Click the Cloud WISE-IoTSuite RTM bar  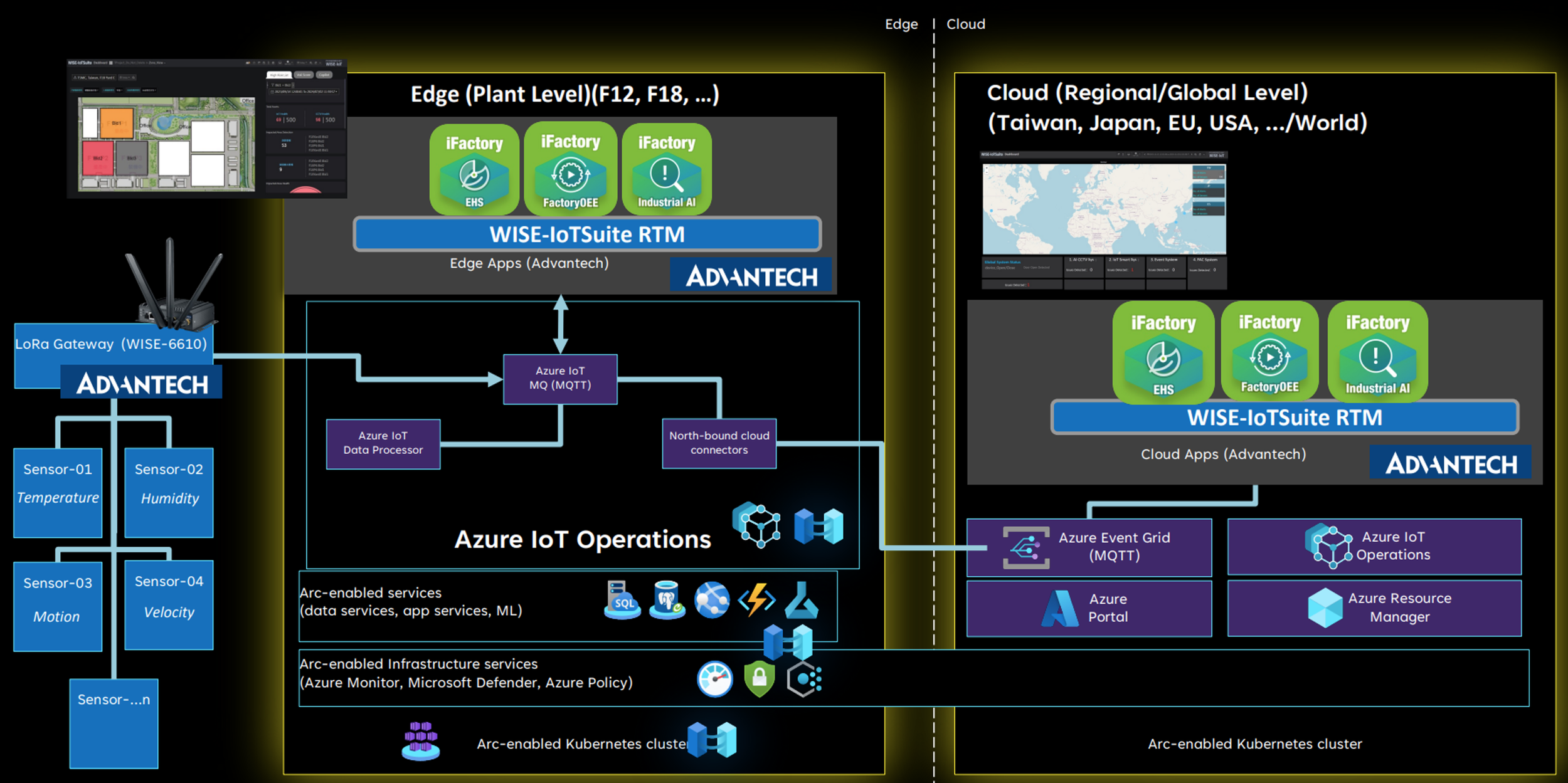click(x=1285, y=418)
